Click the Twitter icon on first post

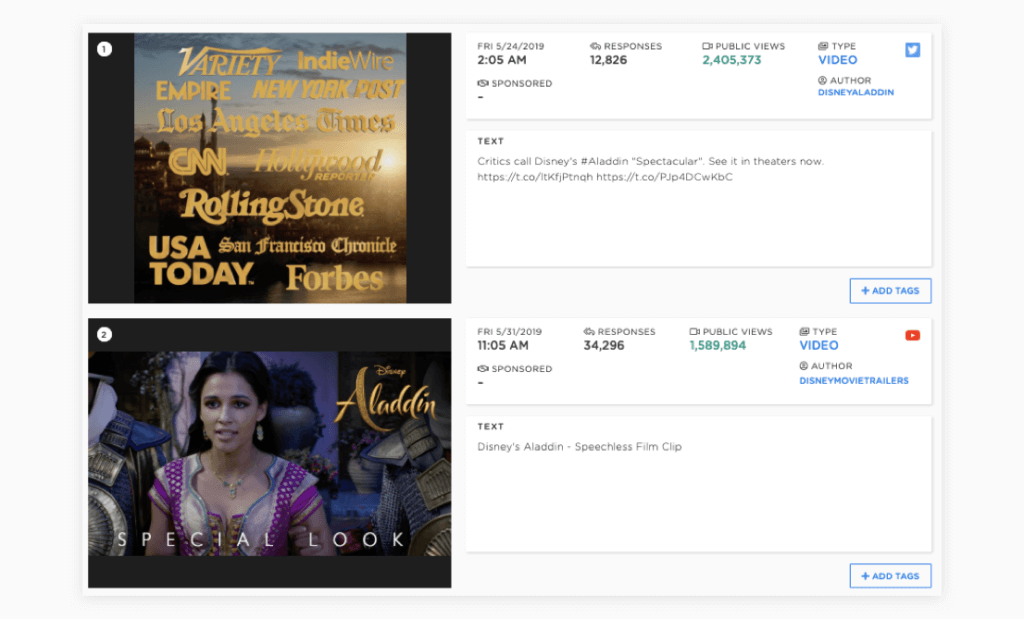click(912, 50)
